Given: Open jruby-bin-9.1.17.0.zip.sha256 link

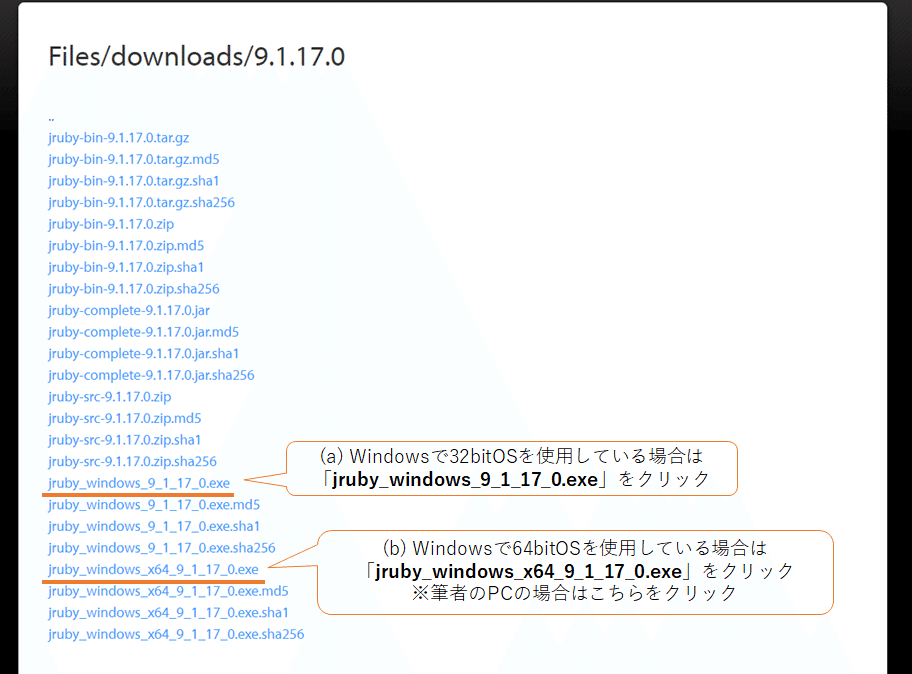Looking at the screenshot, I should [134, 288].
